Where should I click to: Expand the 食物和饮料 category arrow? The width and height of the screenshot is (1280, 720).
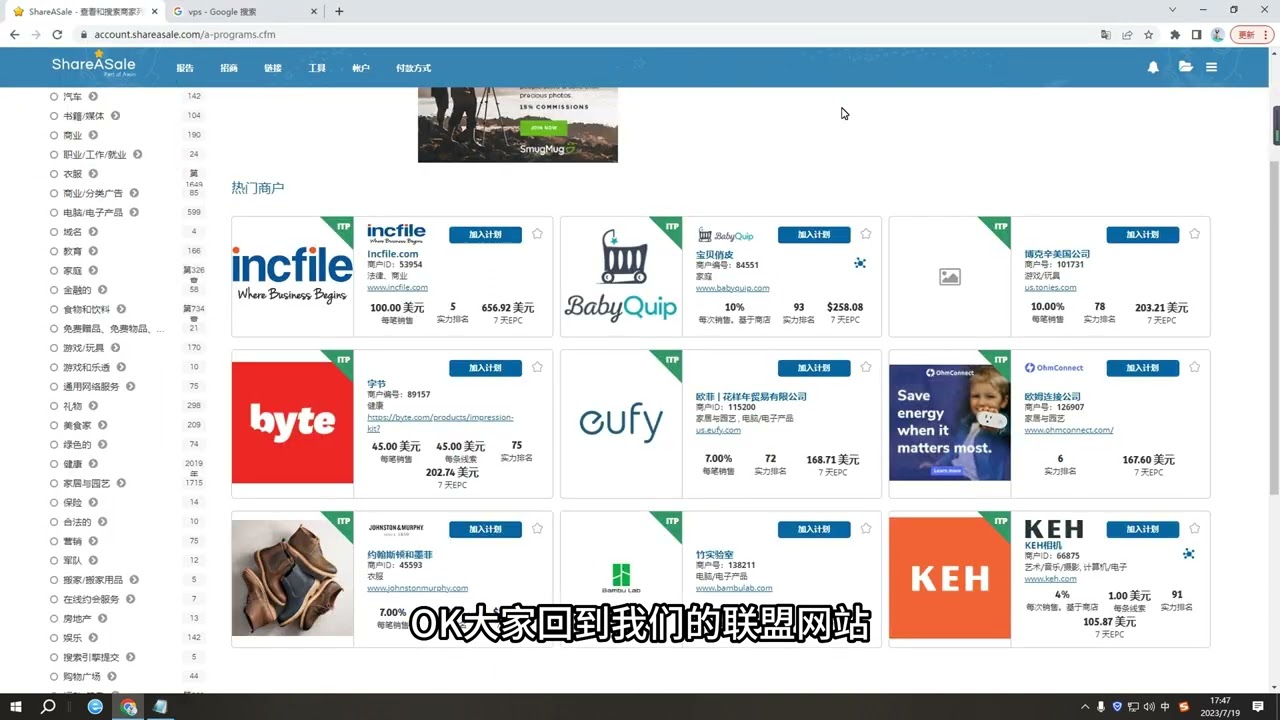(121, 309)
